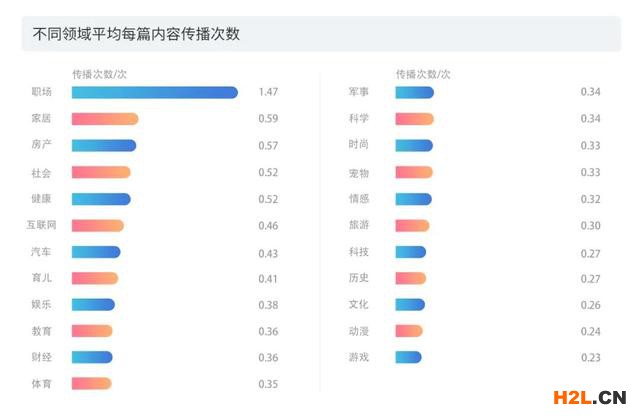Click the 汽车 bar
The height and width of the screenshot is (420, 640).
(x=95, y=252)
